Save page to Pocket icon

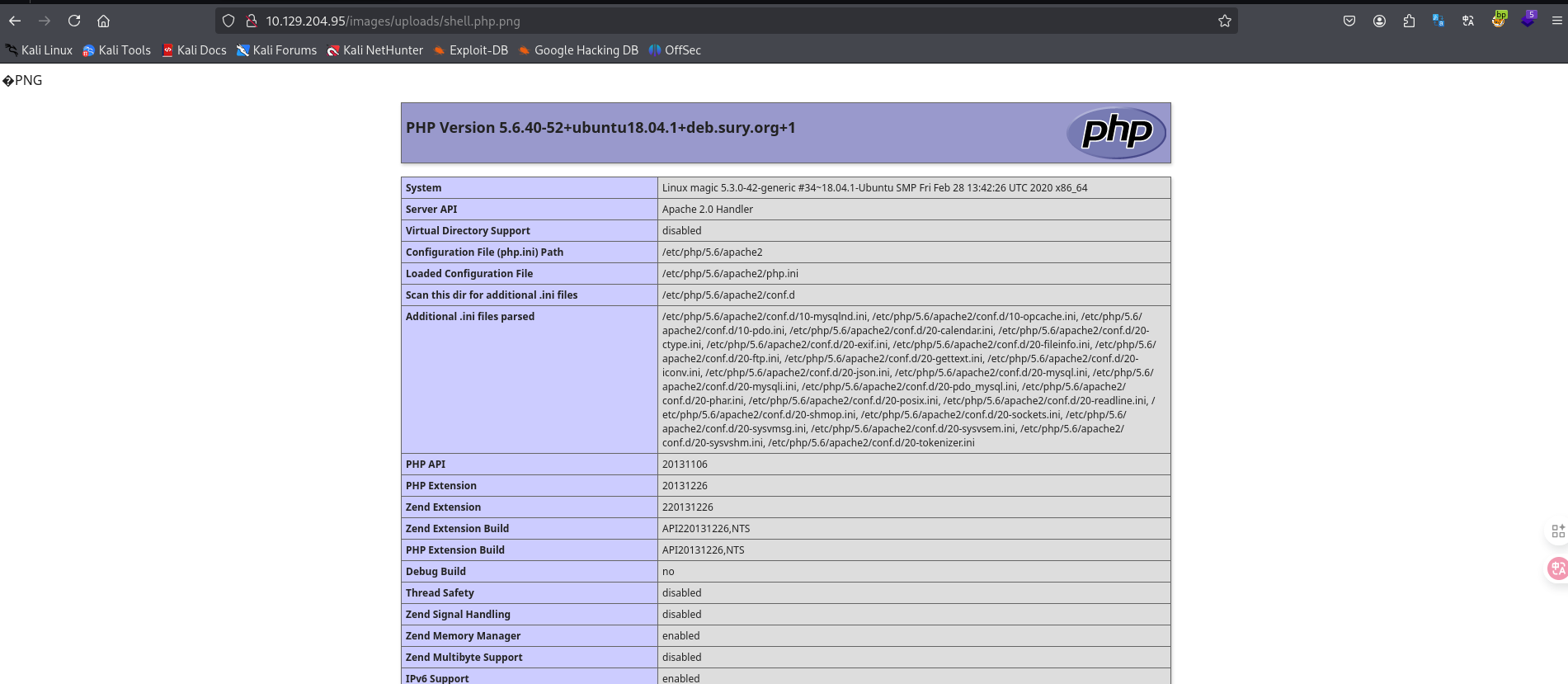[x=1349, y=21]
